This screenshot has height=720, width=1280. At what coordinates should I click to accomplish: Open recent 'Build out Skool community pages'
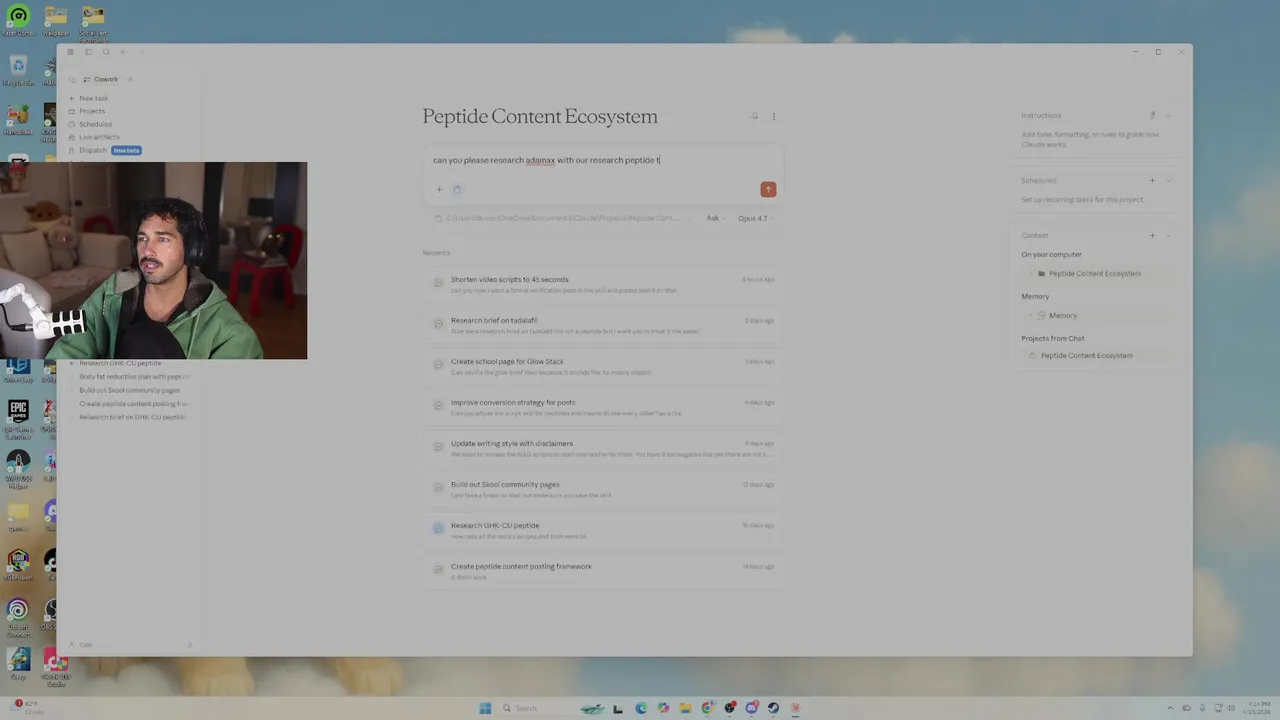[604, 489]
